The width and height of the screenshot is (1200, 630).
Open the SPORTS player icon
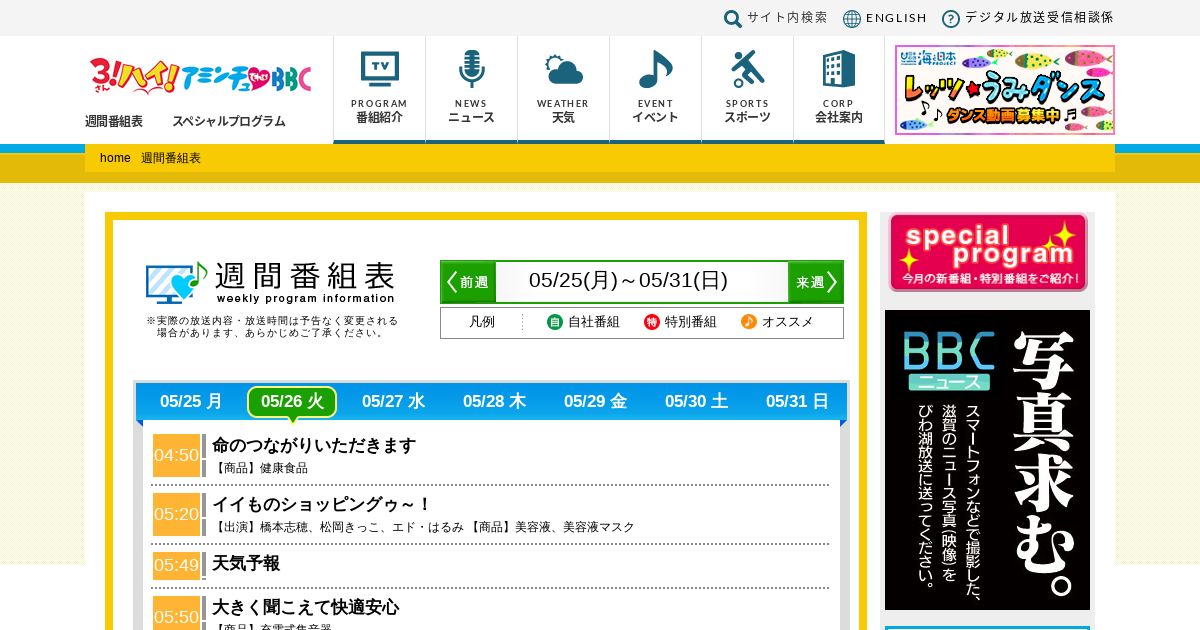pos(747,69)
